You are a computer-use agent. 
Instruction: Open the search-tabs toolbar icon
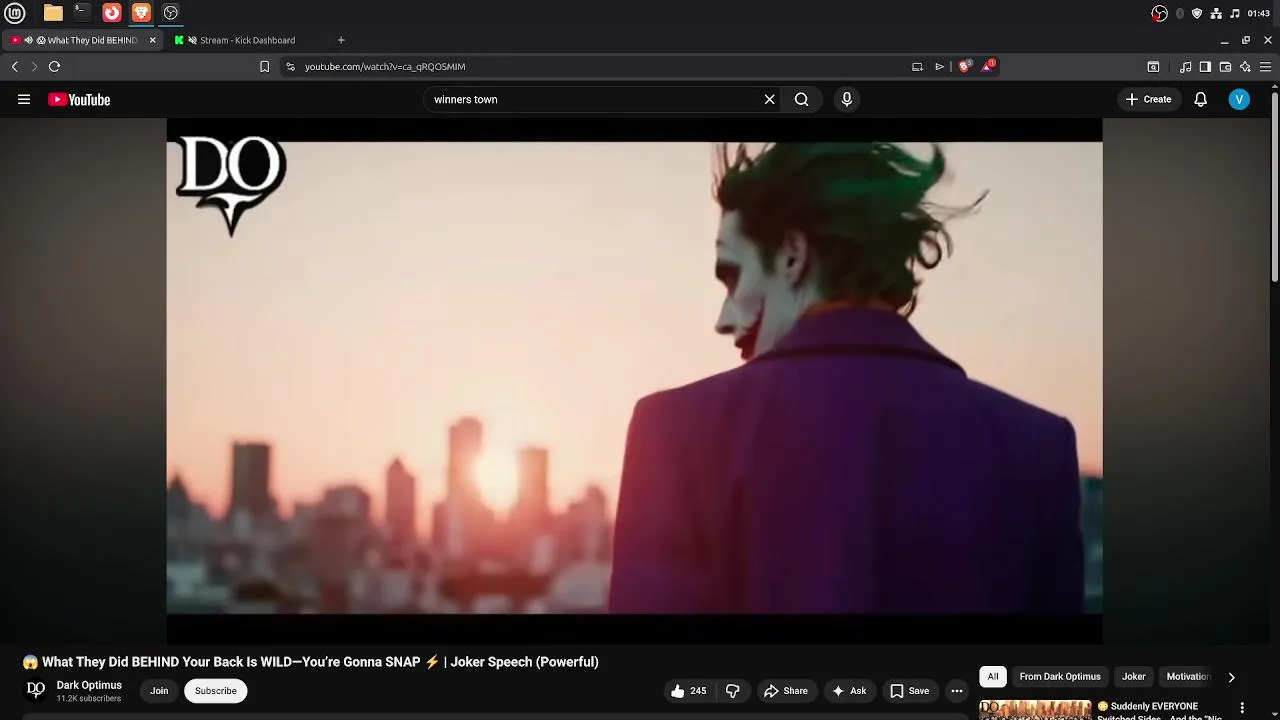pos(1153,66)
